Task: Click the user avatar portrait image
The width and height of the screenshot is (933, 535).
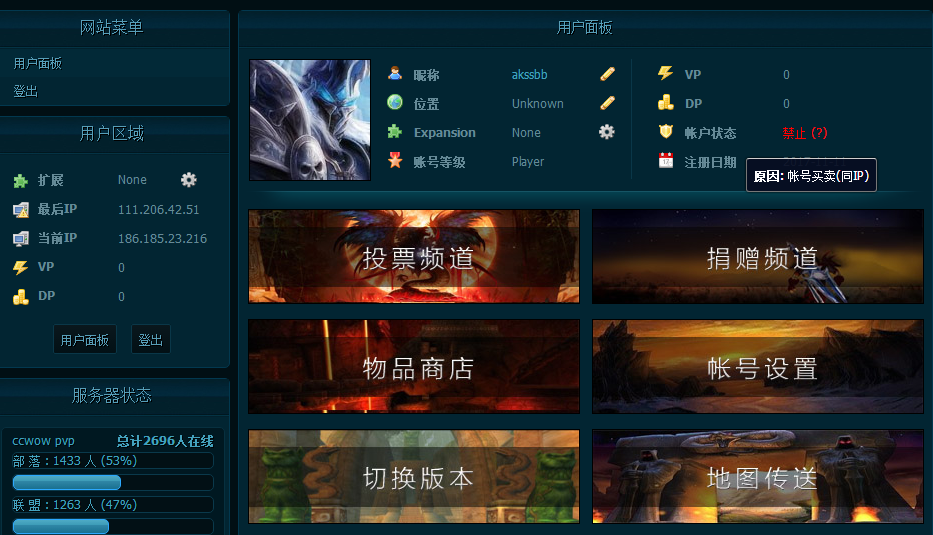Action: 309,120
